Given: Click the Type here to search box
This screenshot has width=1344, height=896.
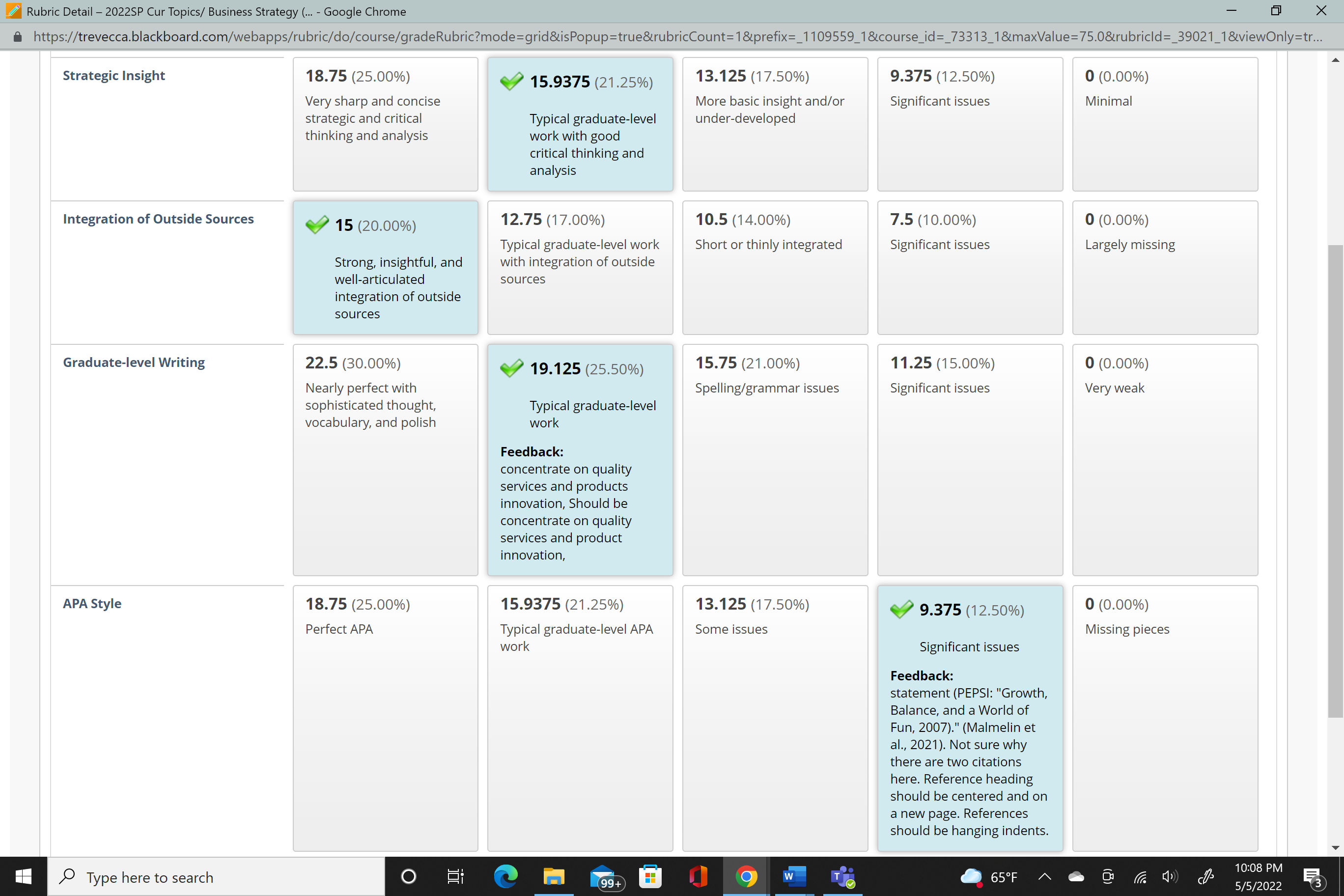Looking at the screenshot, I should (x=216, y=876).
